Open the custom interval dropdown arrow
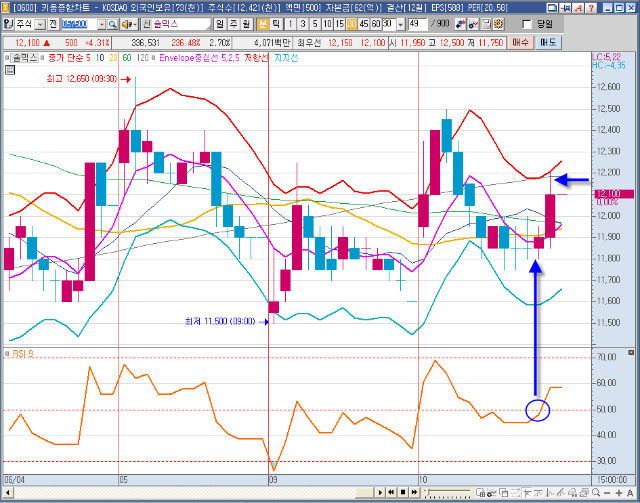Viewport: 640px width, 503px height. tap(400, 25)
